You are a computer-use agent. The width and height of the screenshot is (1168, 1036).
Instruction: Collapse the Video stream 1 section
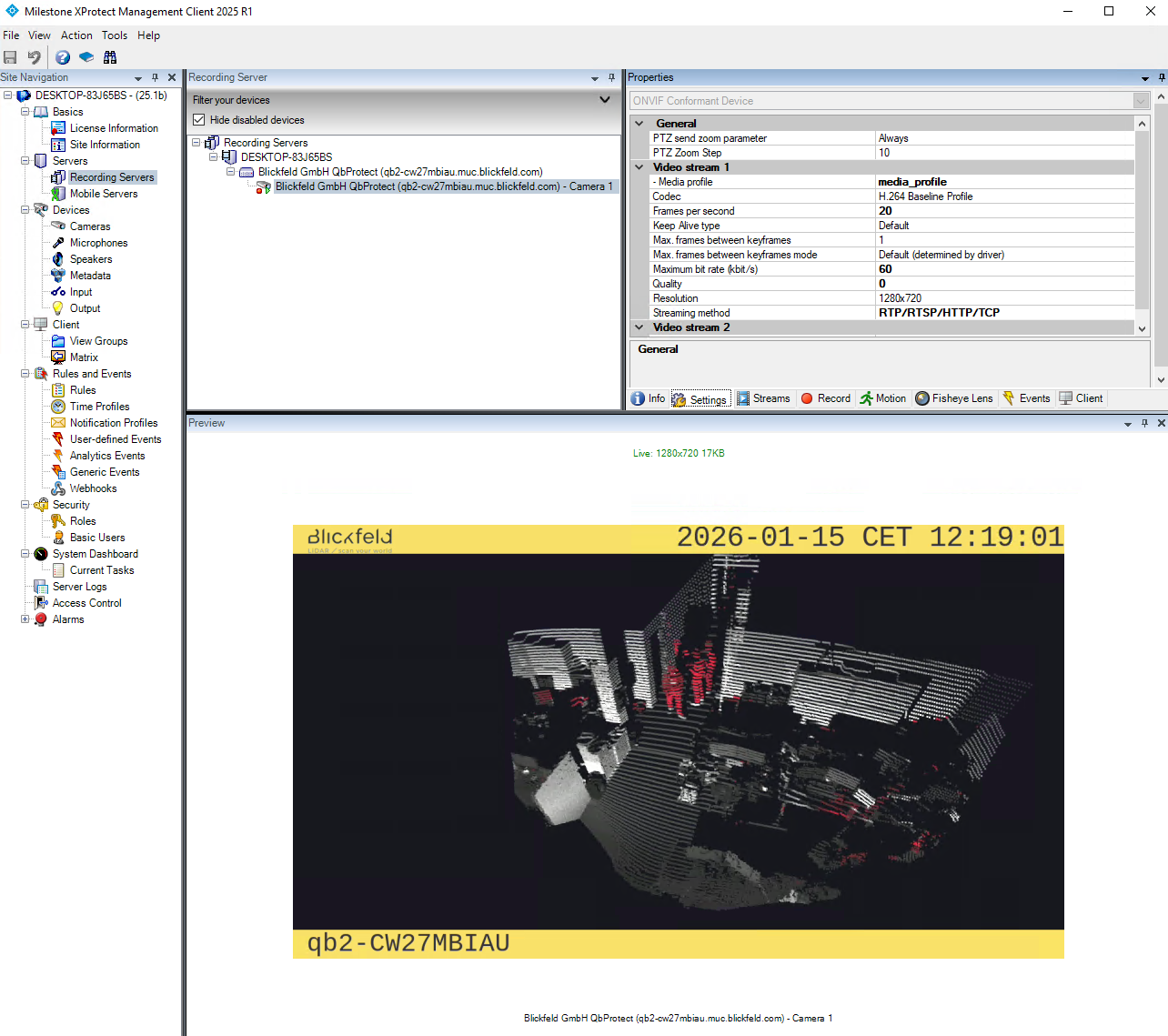point(639,167)
